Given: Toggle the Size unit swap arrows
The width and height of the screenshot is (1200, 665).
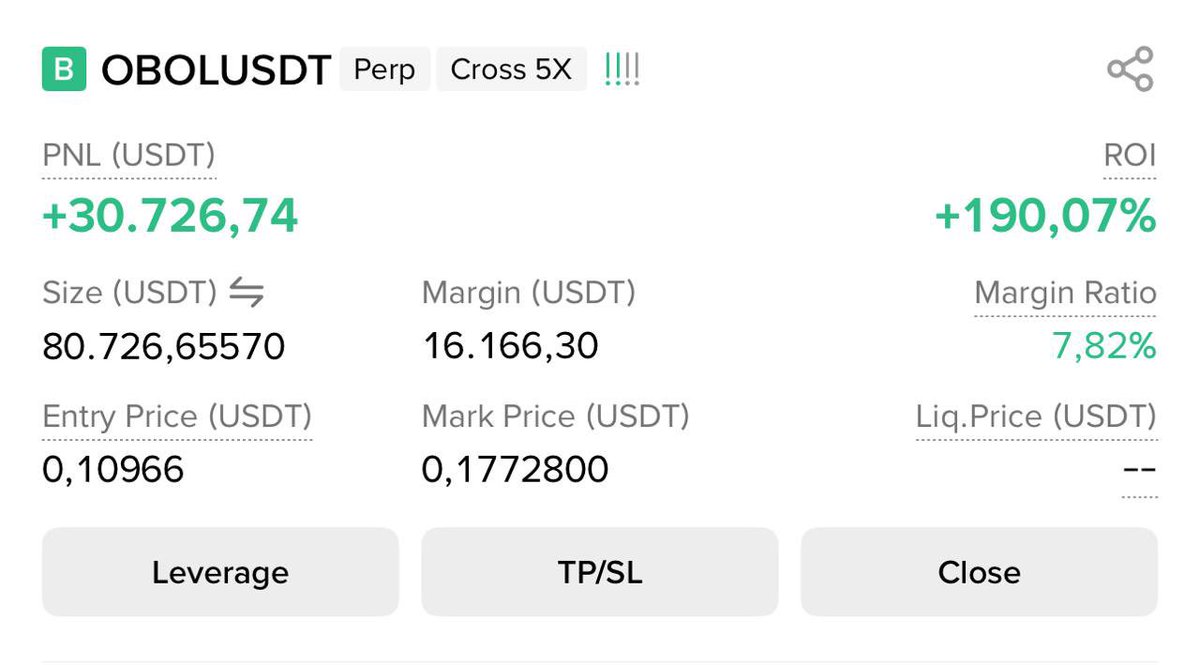Looking at the screenshot, I should pyautogui.click(x=246, y=292).
